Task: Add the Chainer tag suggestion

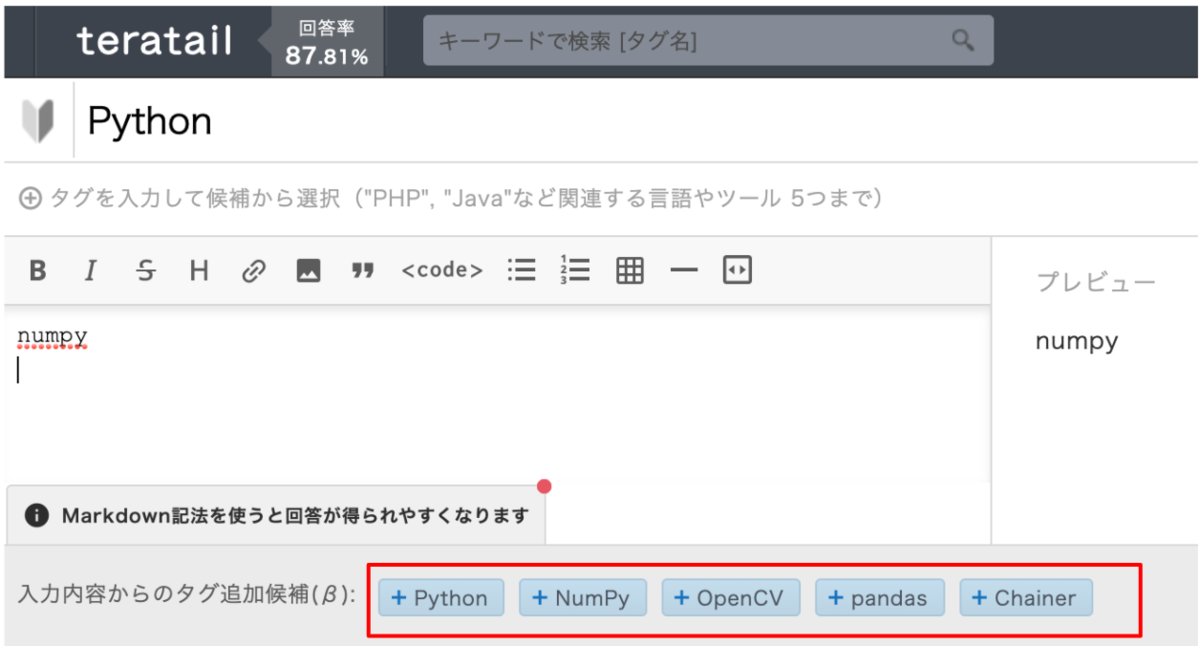Action: [1026, 598]
